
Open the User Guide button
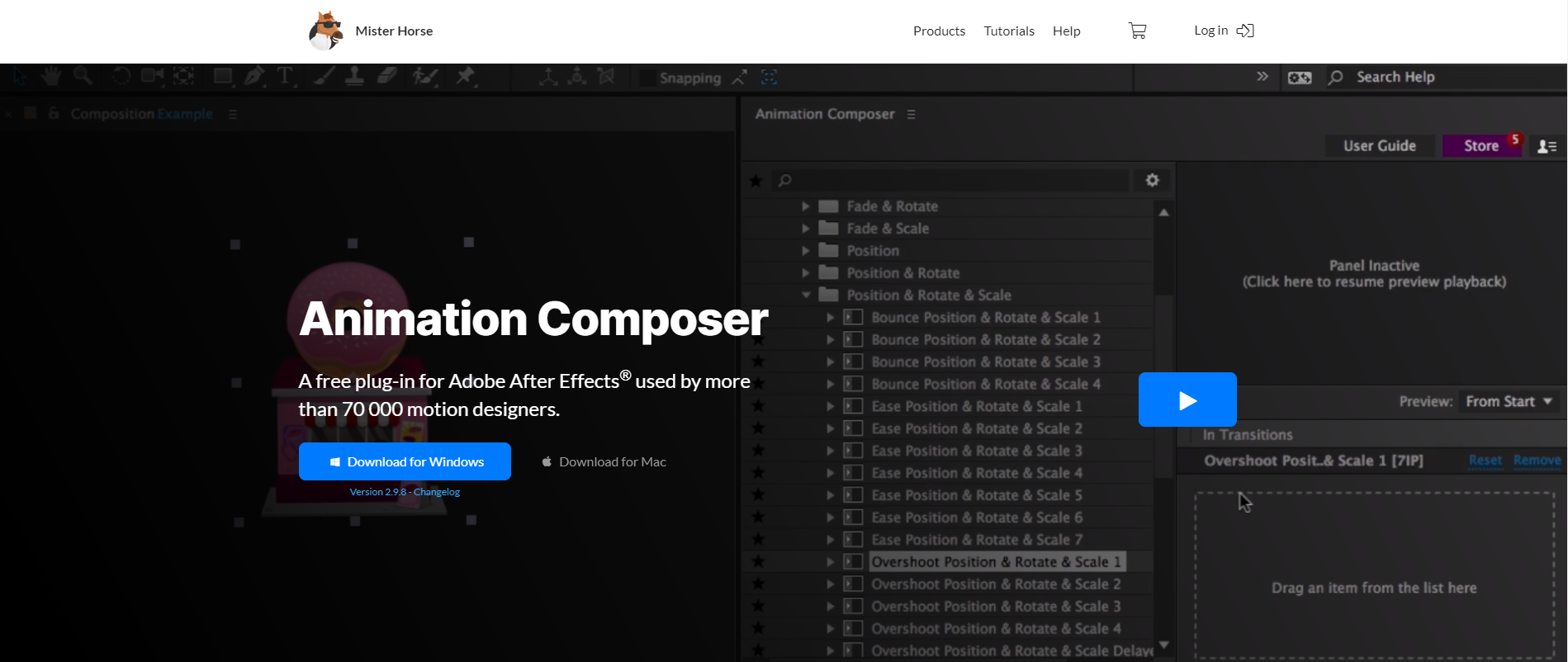click(1380, 146)
